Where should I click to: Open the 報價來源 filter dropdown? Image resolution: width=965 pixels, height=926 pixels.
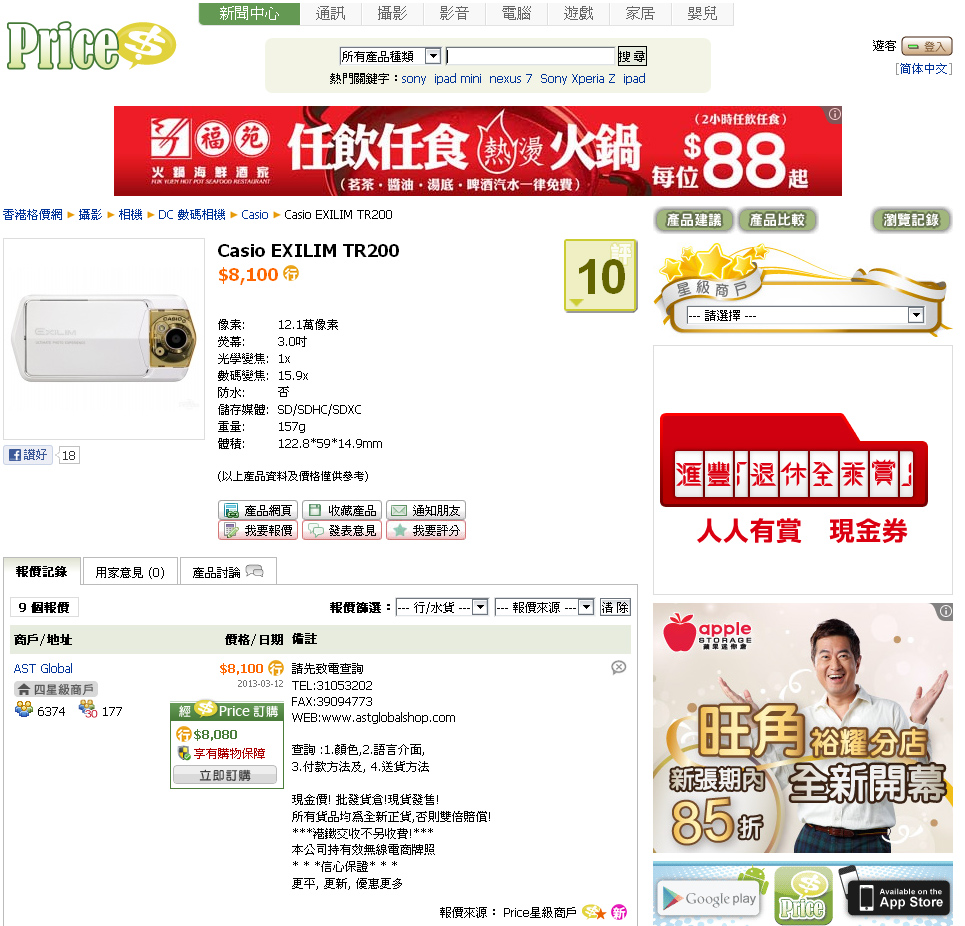click(x=545, y=607)
